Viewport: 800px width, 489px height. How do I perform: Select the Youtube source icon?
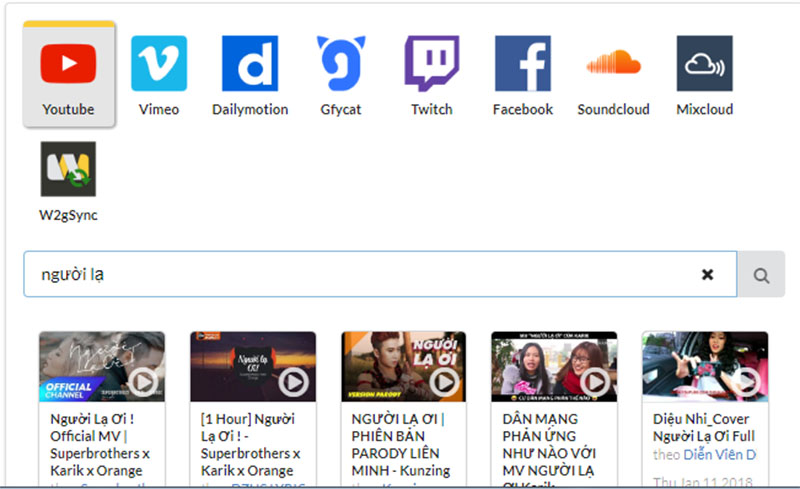click(68, 63)
